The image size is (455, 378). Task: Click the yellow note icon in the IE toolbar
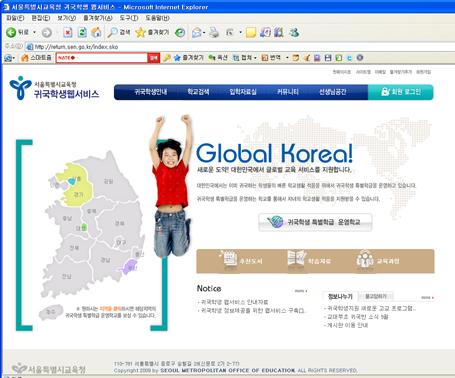pos(251,32)
